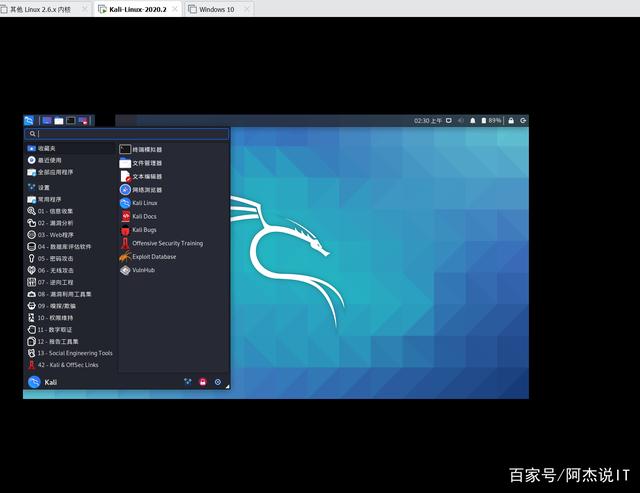This screenshot has height=493, width=640.
Task: Click the blue desktop launcher icon in the panel
Action: (47, 120)
